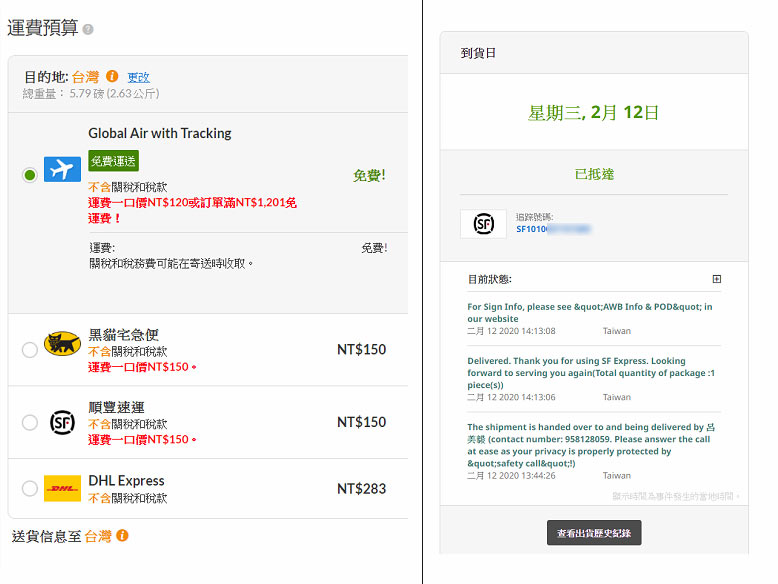Click the NT$150 price for 順豐速運

pyautogui.click(x=361, y=422)
